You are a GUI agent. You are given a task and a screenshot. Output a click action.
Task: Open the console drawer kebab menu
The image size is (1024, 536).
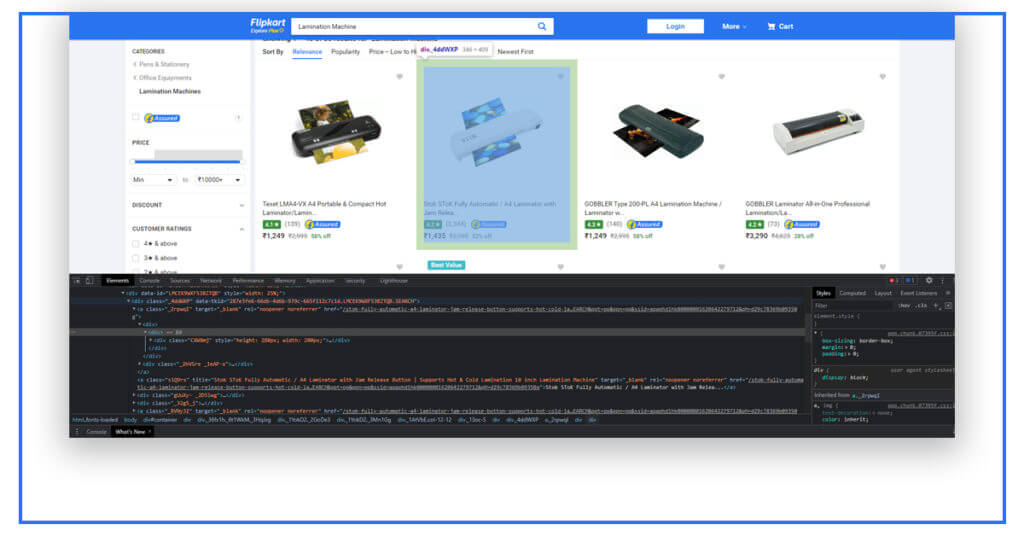coord(77,432)
